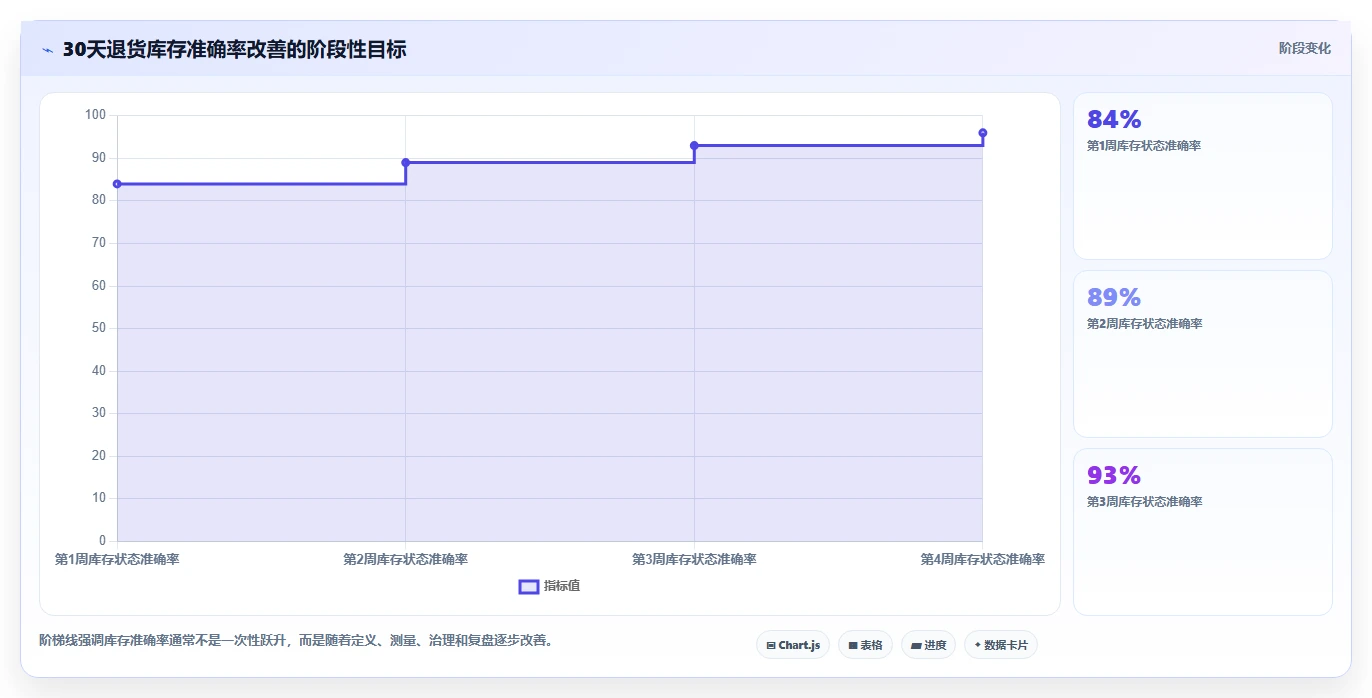Click 第2周库存状态准确率 axis label
Viewport: 1372px width, 698px height.
(x=405, y=559)
